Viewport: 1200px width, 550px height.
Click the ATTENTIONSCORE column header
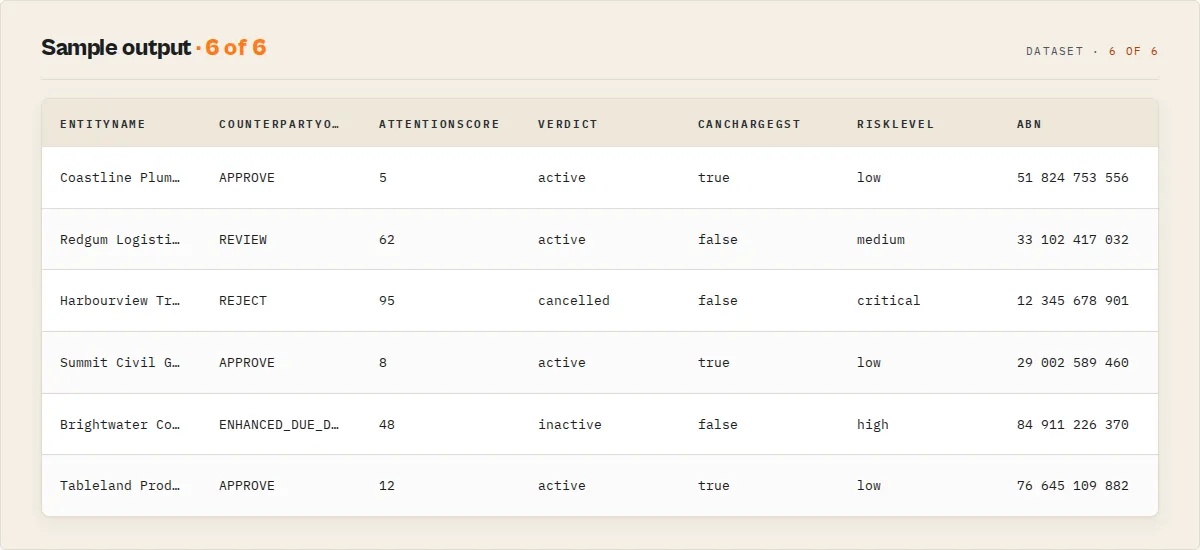439,124
